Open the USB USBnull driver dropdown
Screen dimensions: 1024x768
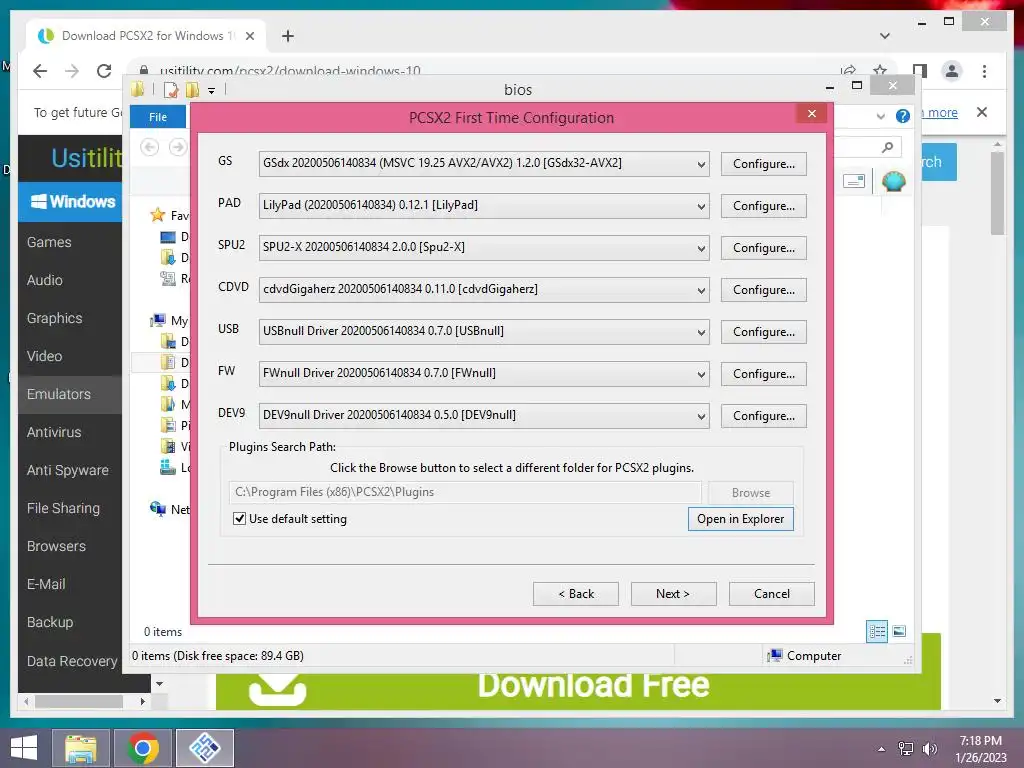point(483,332)
